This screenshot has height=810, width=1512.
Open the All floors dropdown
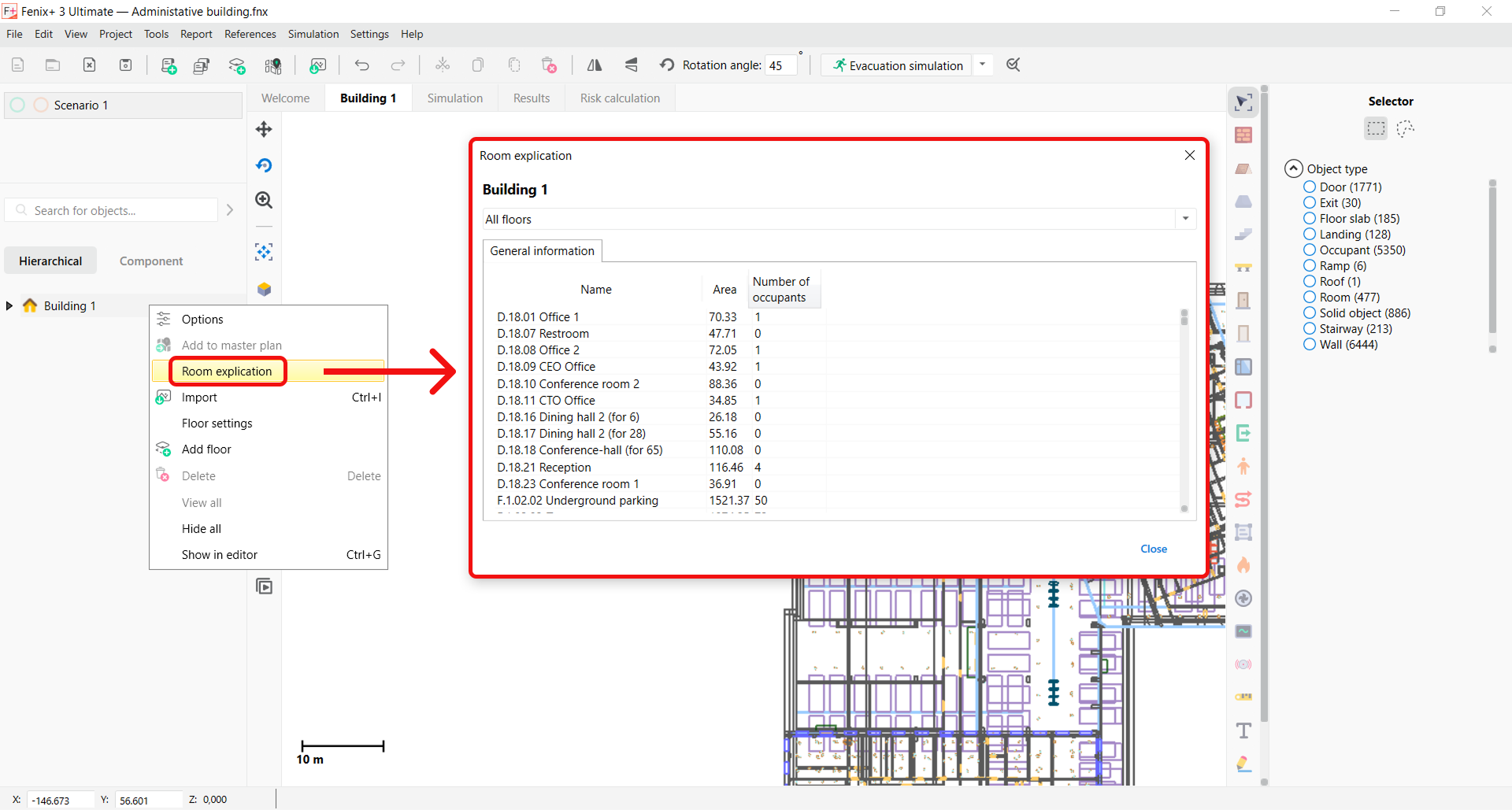pos(839,219)
